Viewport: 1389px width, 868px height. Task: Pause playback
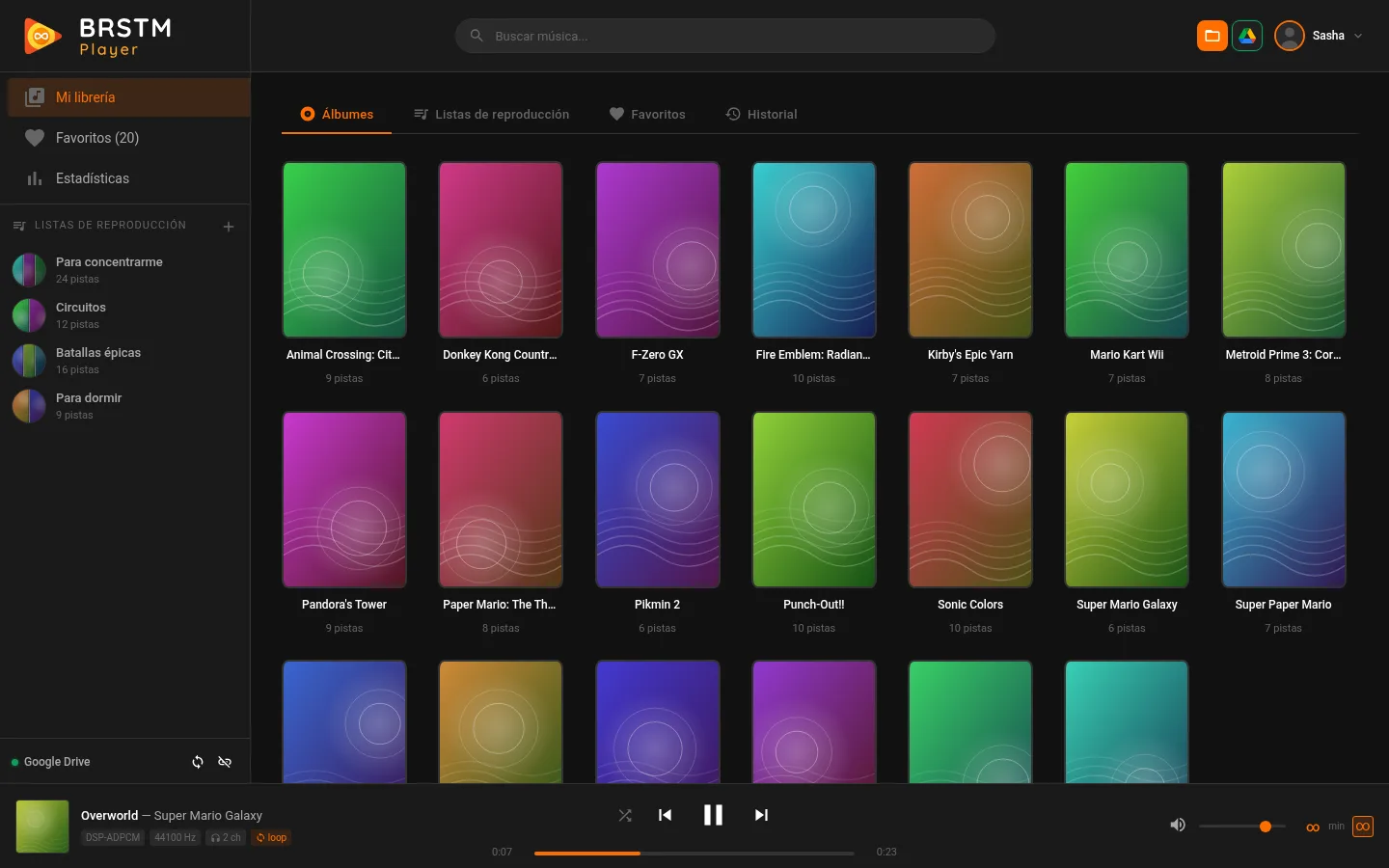pos(713,815)
